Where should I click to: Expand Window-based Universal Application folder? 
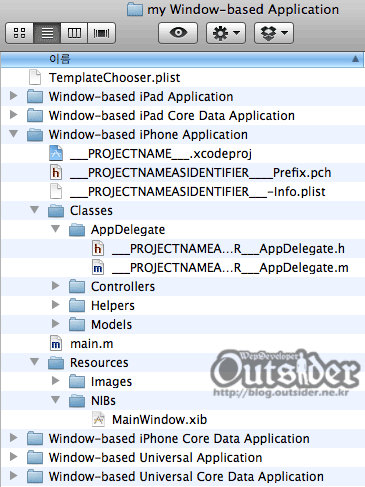tap(14, 457)
